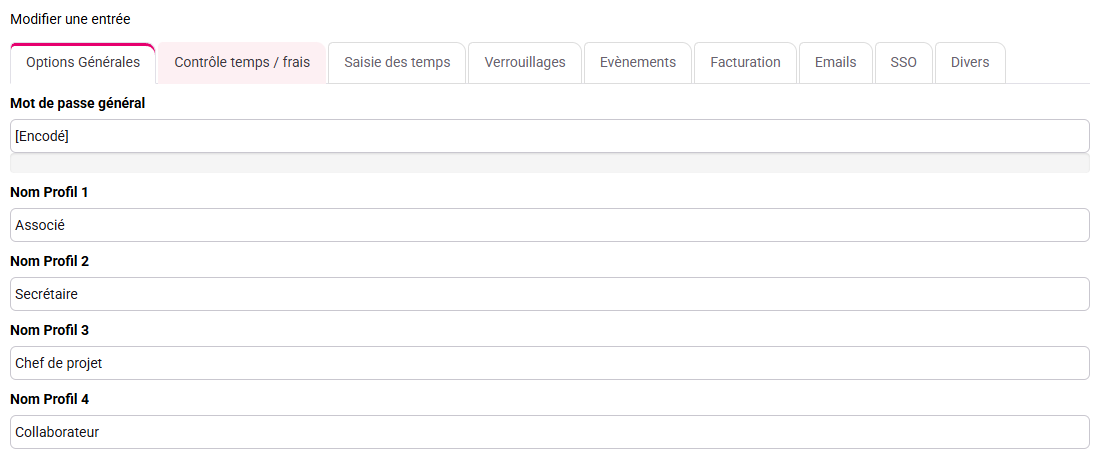Go to the Evènements tab

tap(638, 63)
